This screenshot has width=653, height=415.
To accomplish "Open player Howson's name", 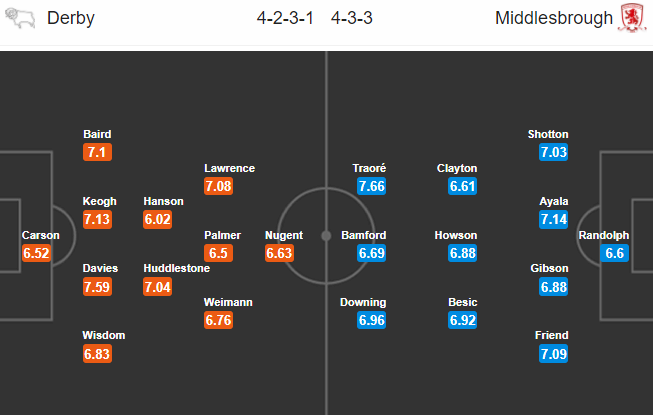I will (x=456, y=236).
